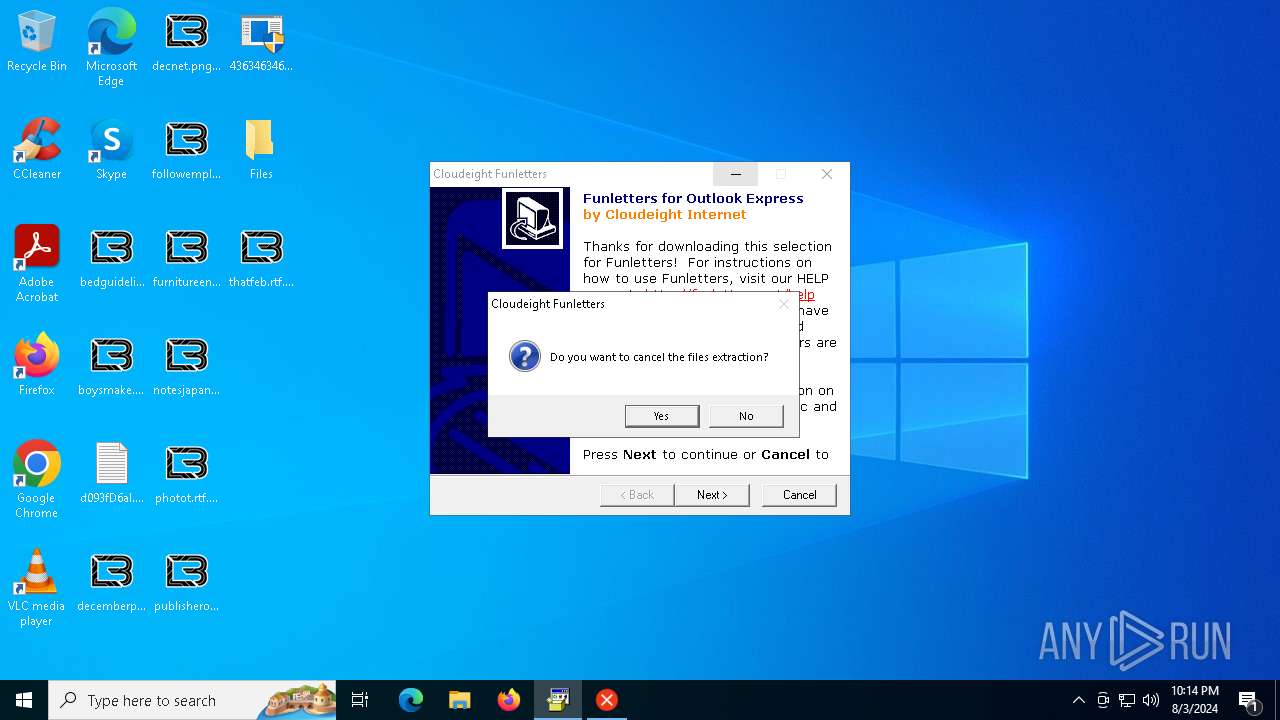1280x720 pixels.
Task: Close the Cloudeight Funletters installer window
Action: (827, 174)
